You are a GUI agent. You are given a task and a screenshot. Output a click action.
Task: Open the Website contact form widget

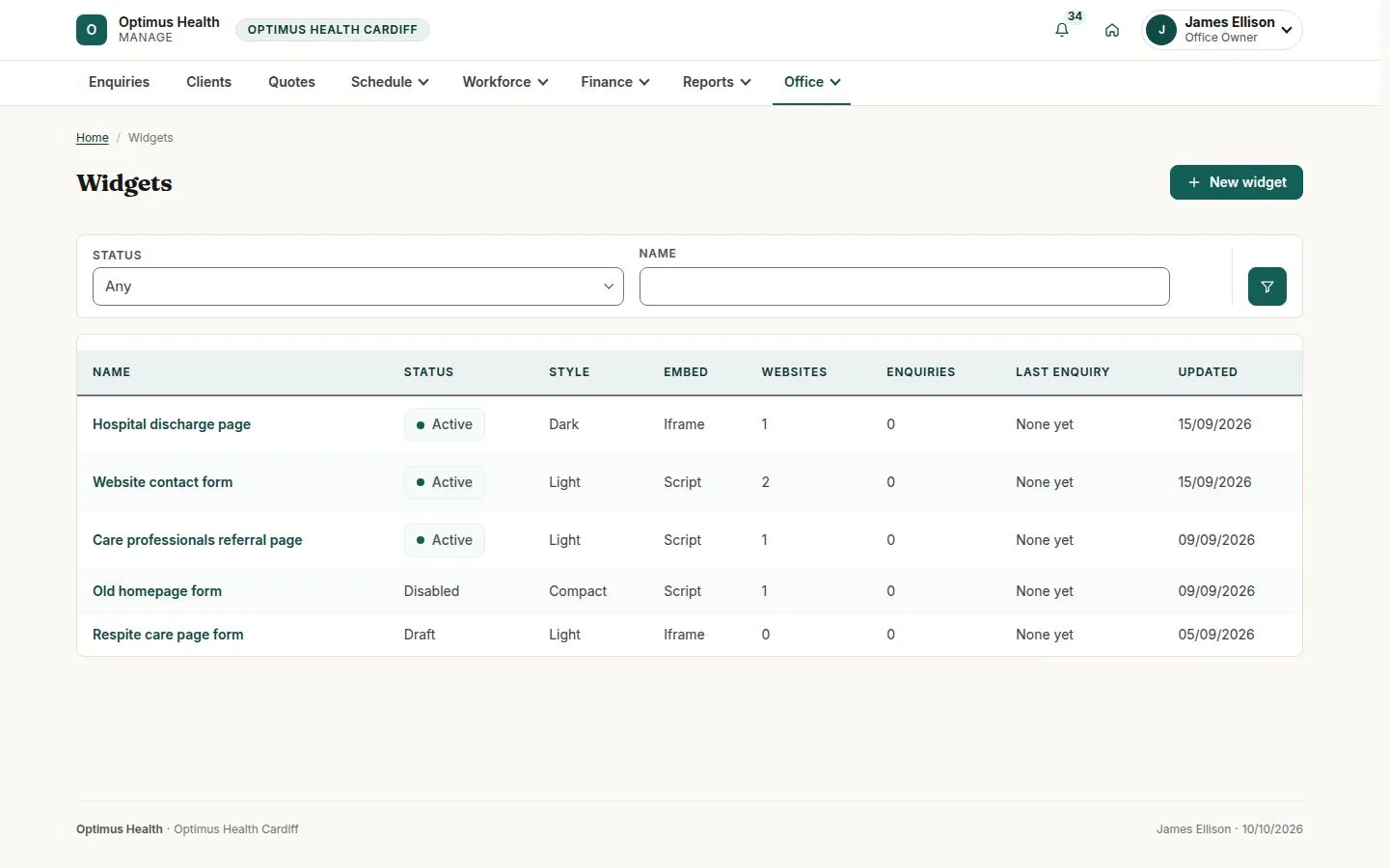(x=162, y=482)
